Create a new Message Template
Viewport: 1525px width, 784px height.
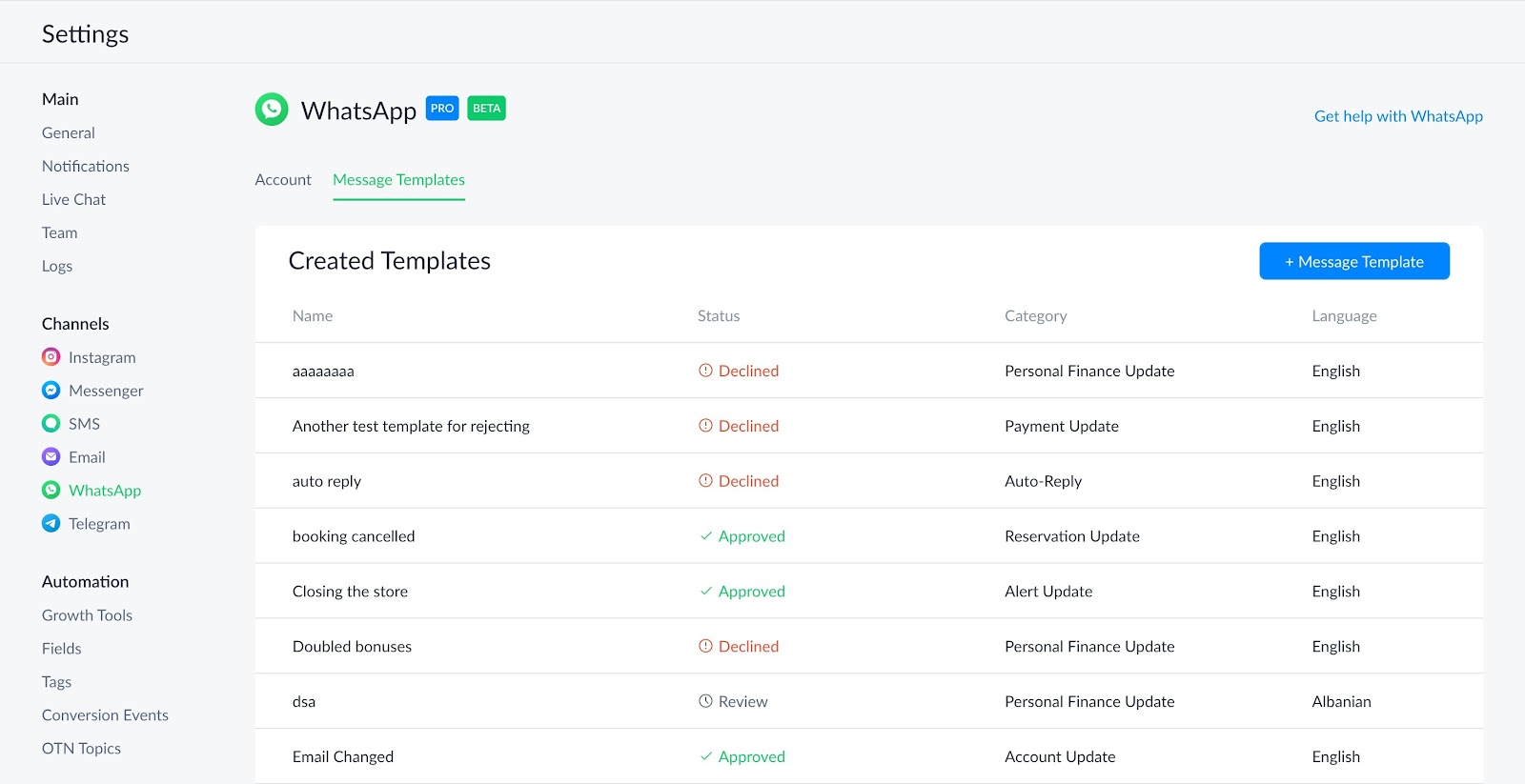coord(1353,261)
